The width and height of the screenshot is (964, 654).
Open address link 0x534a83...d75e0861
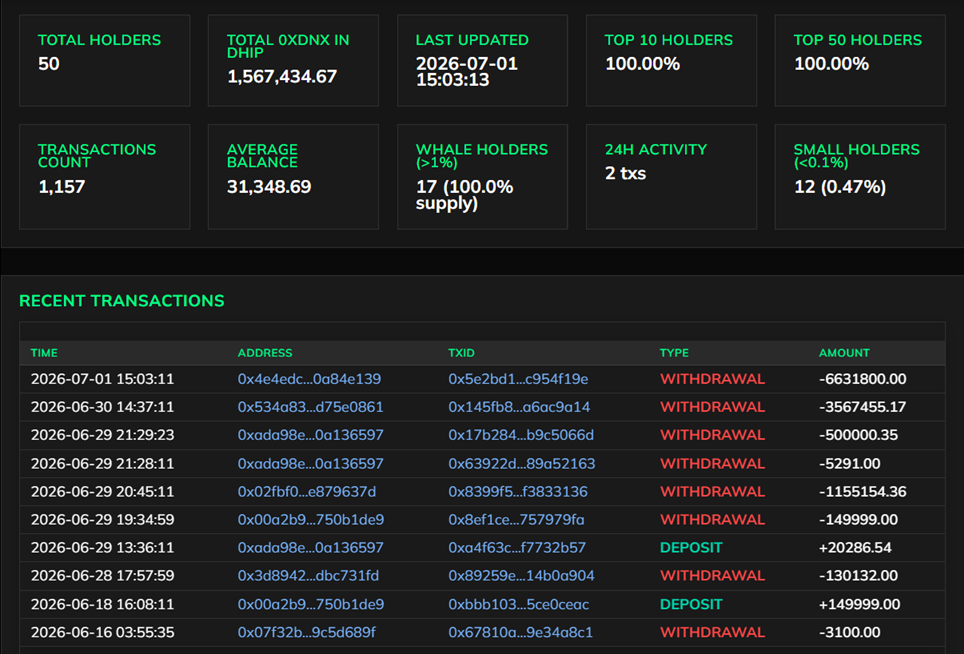[x=310, y=407]
